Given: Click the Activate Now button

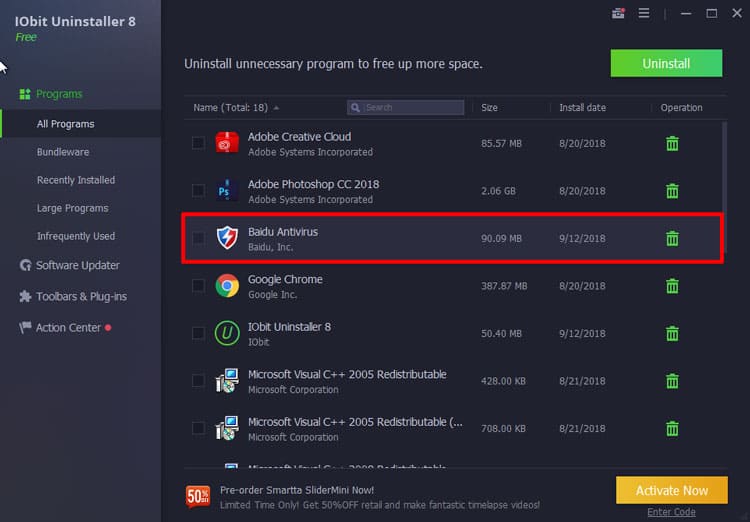Looking at the screenshot, I should 672,490.
